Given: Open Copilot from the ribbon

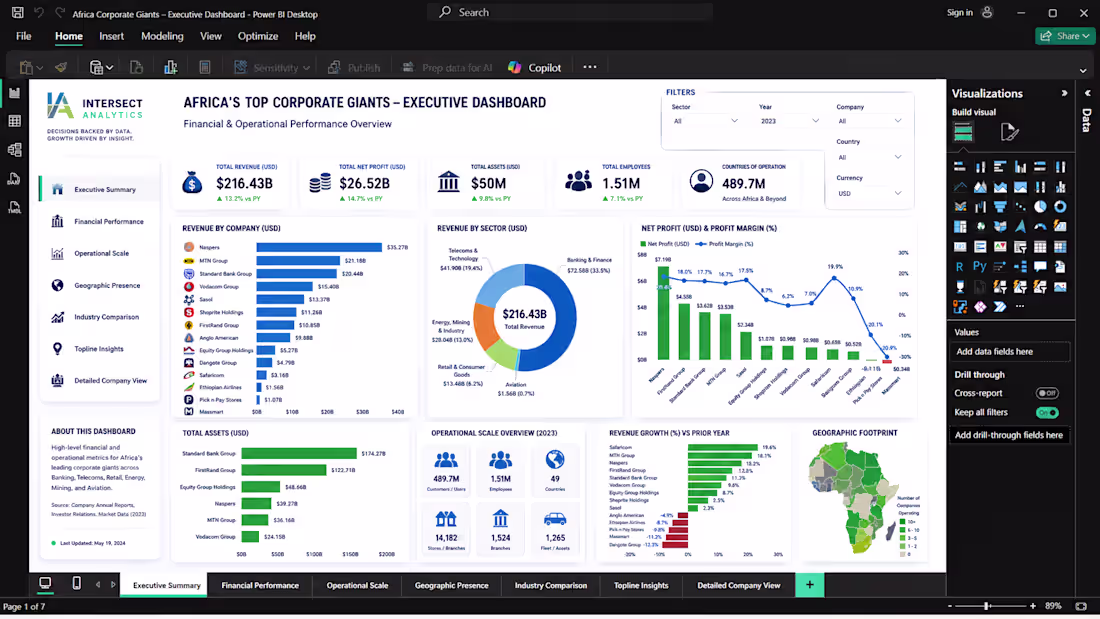Looking at the screenshot, I should 535,67.
